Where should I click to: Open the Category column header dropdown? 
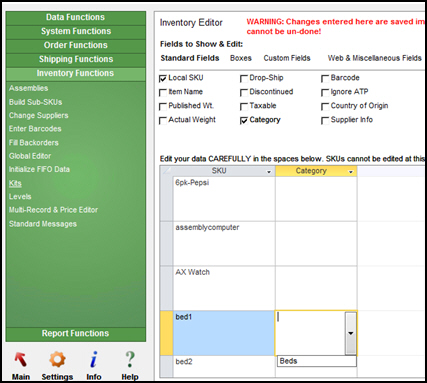click(351, 172)
